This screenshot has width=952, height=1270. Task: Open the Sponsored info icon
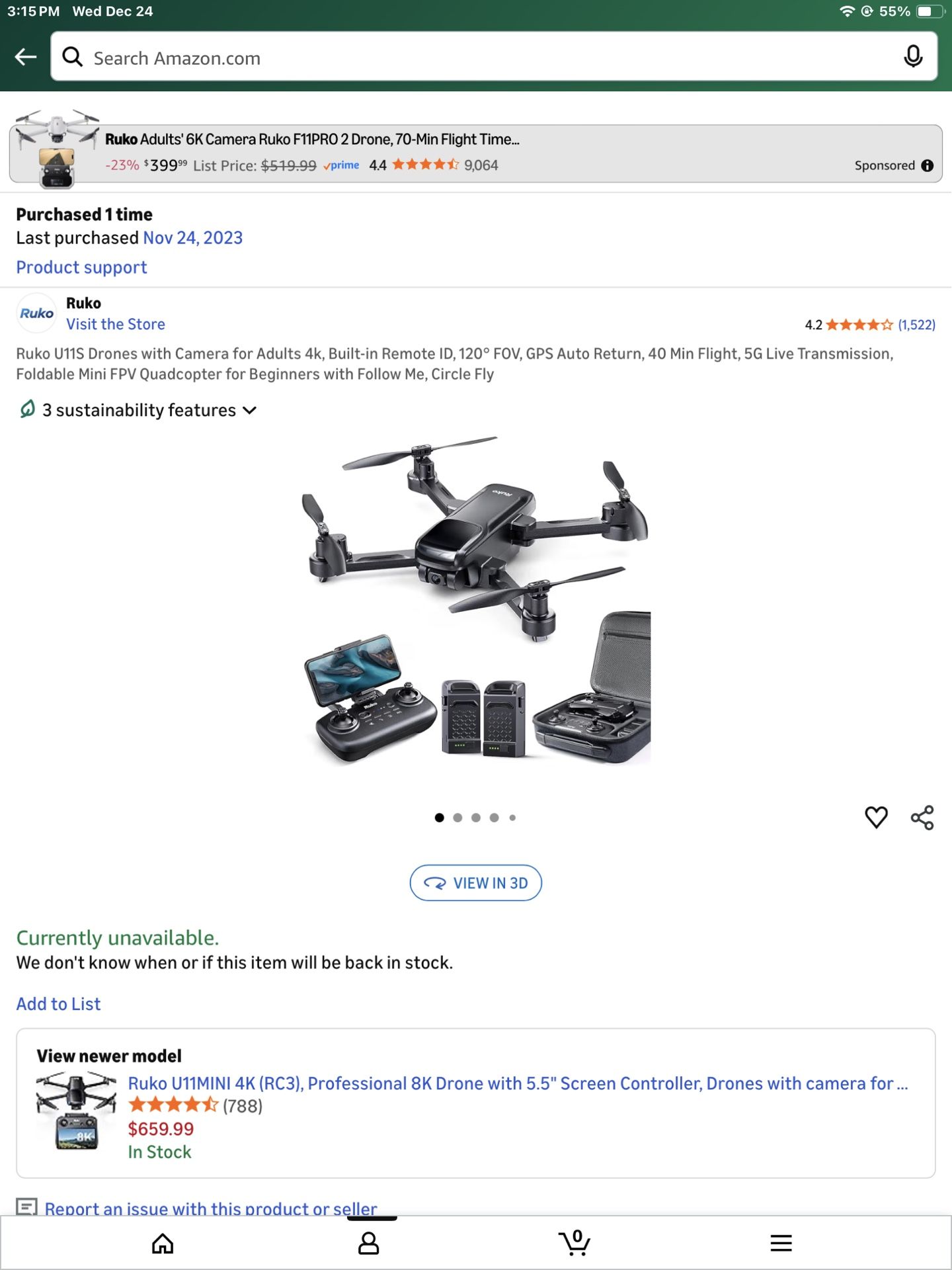point(928,165)
